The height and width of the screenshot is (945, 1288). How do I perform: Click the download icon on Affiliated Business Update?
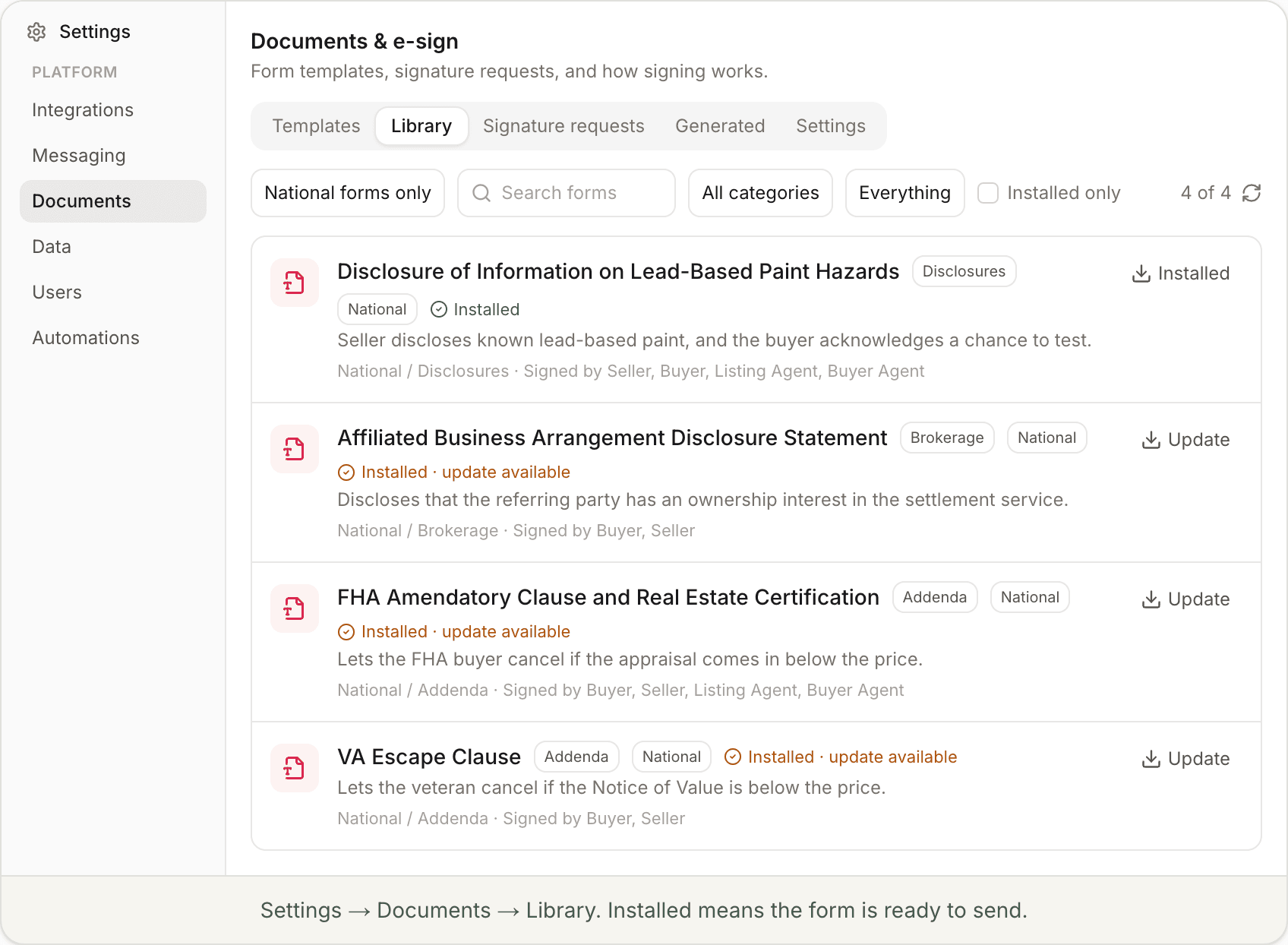[1151, 440]
